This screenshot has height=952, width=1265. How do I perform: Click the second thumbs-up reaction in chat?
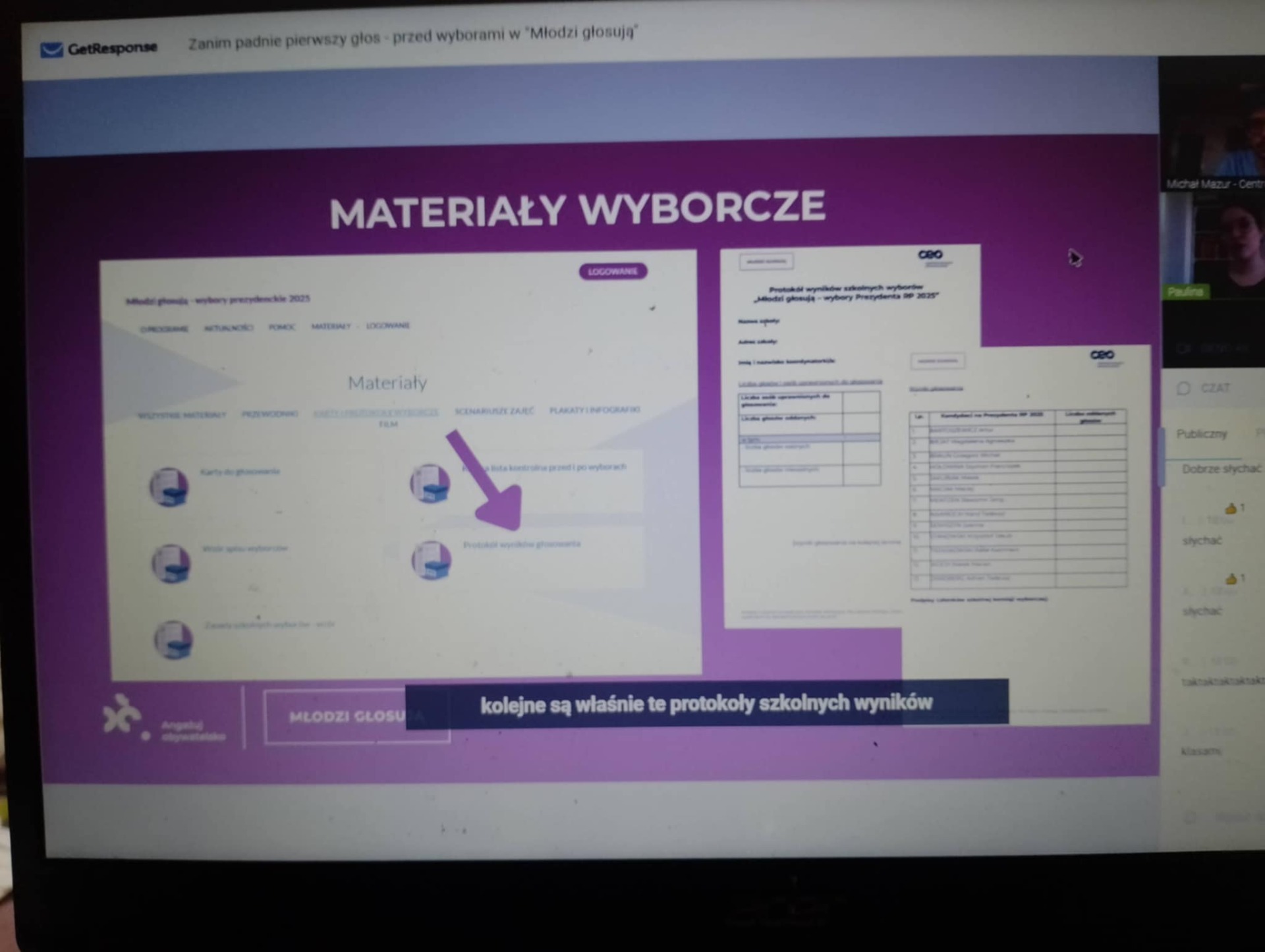tap(1230, 579)
